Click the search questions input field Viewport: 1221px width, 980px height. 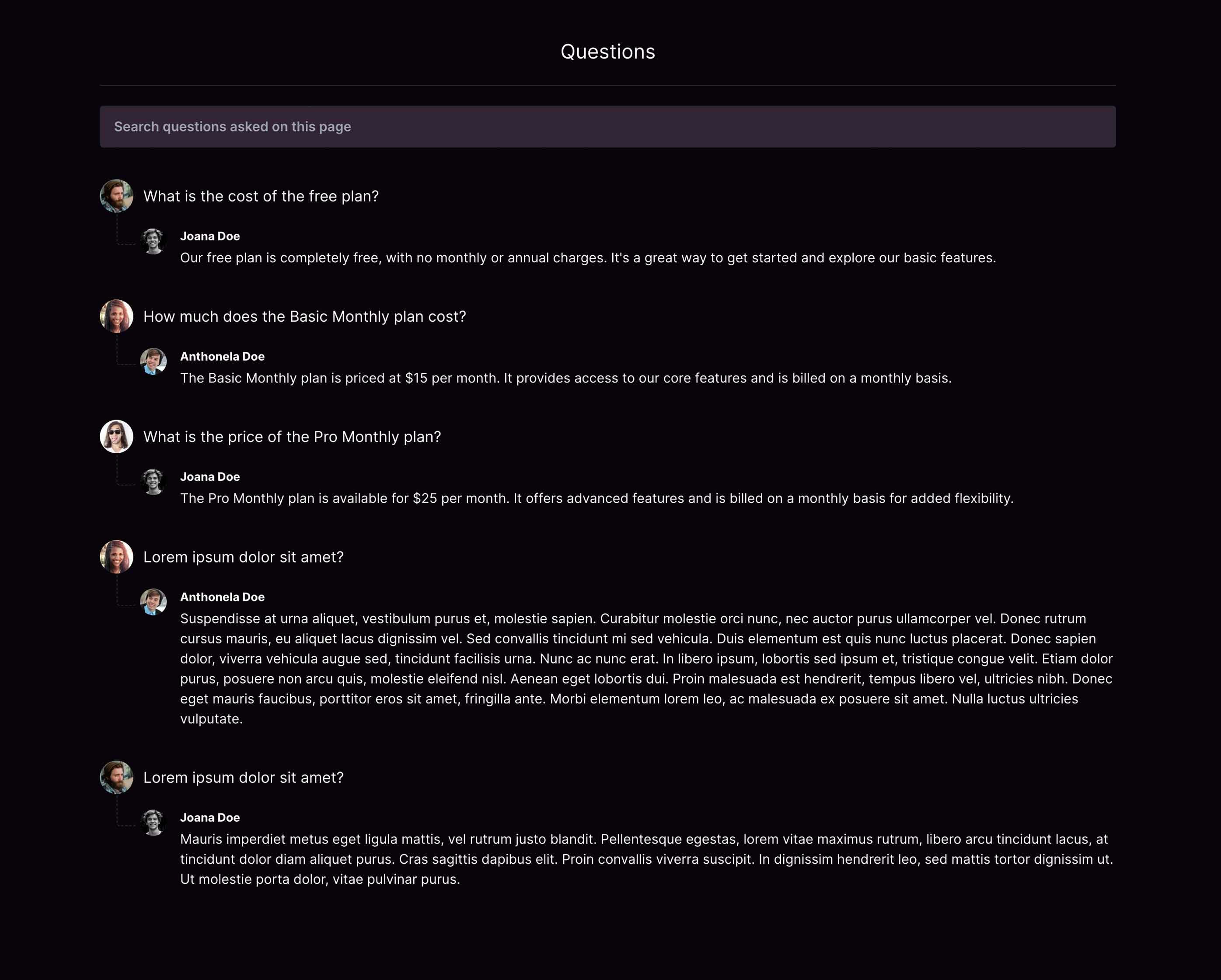(608, 127)
